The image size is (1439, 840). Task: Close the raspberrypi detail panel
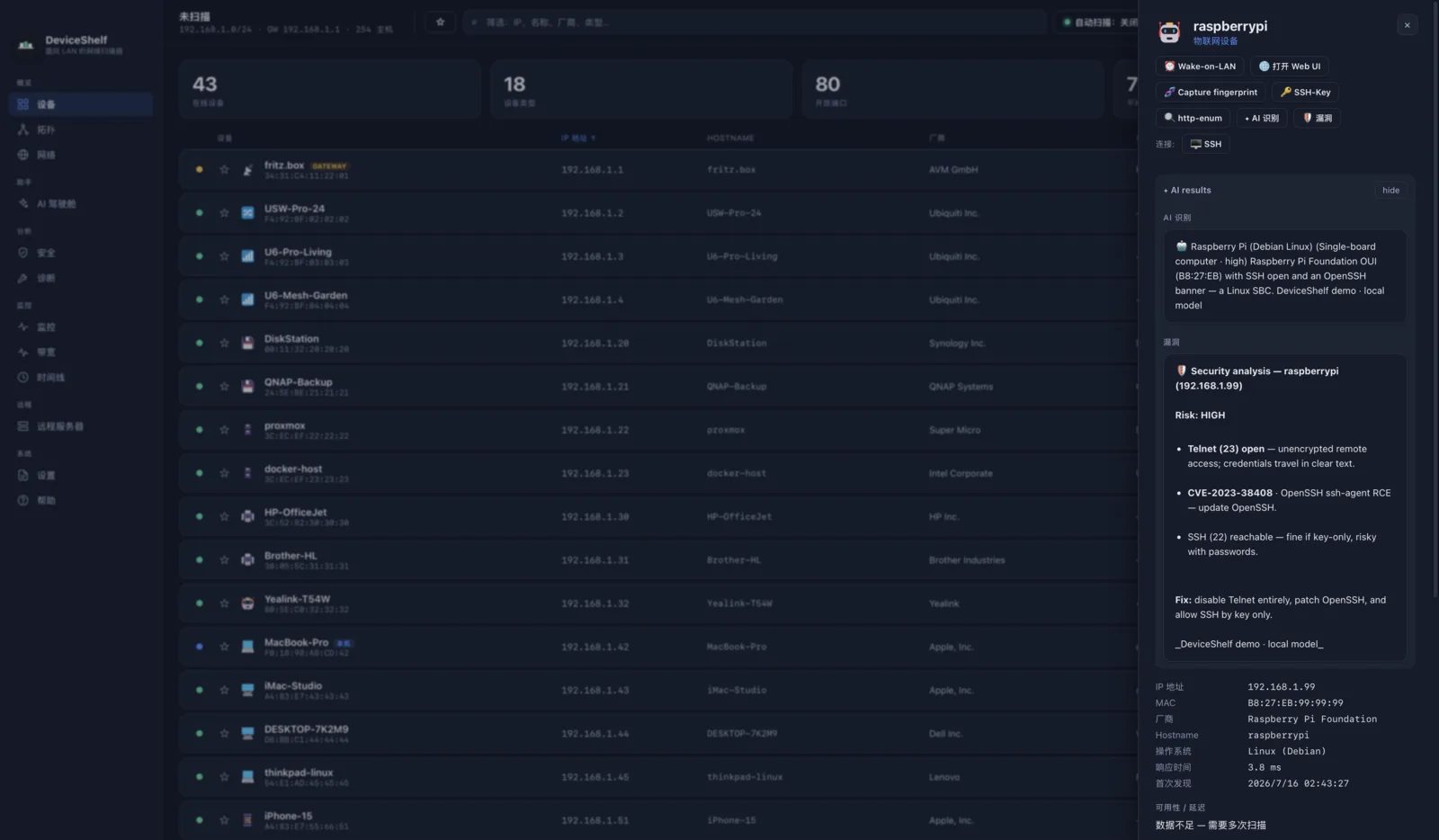pyautogui.click(x=1407, y=25)
